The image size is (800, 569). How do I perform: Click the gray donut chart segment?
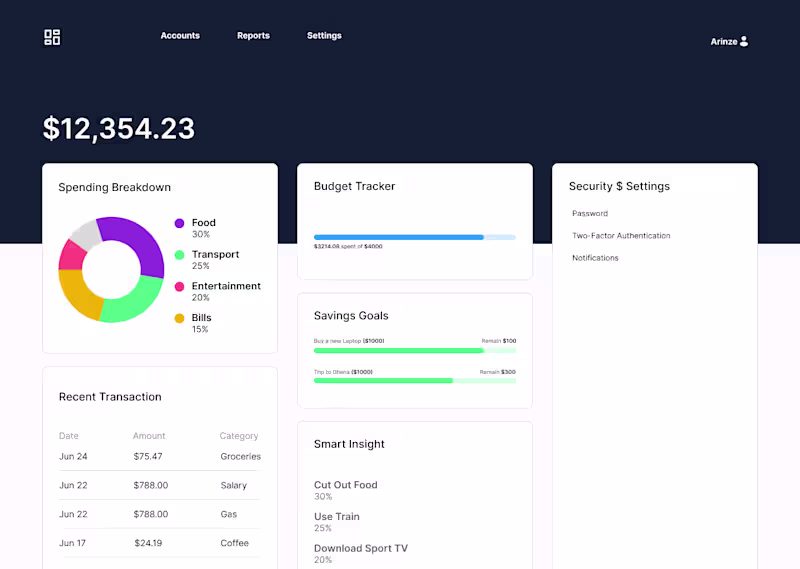86,234
